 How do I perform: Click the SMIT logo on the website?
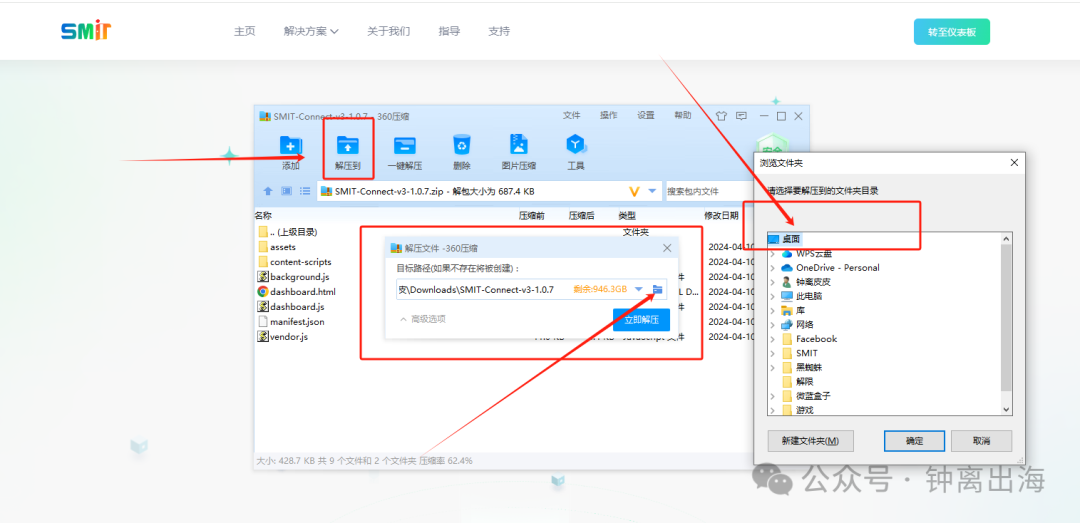coord(86,30)
